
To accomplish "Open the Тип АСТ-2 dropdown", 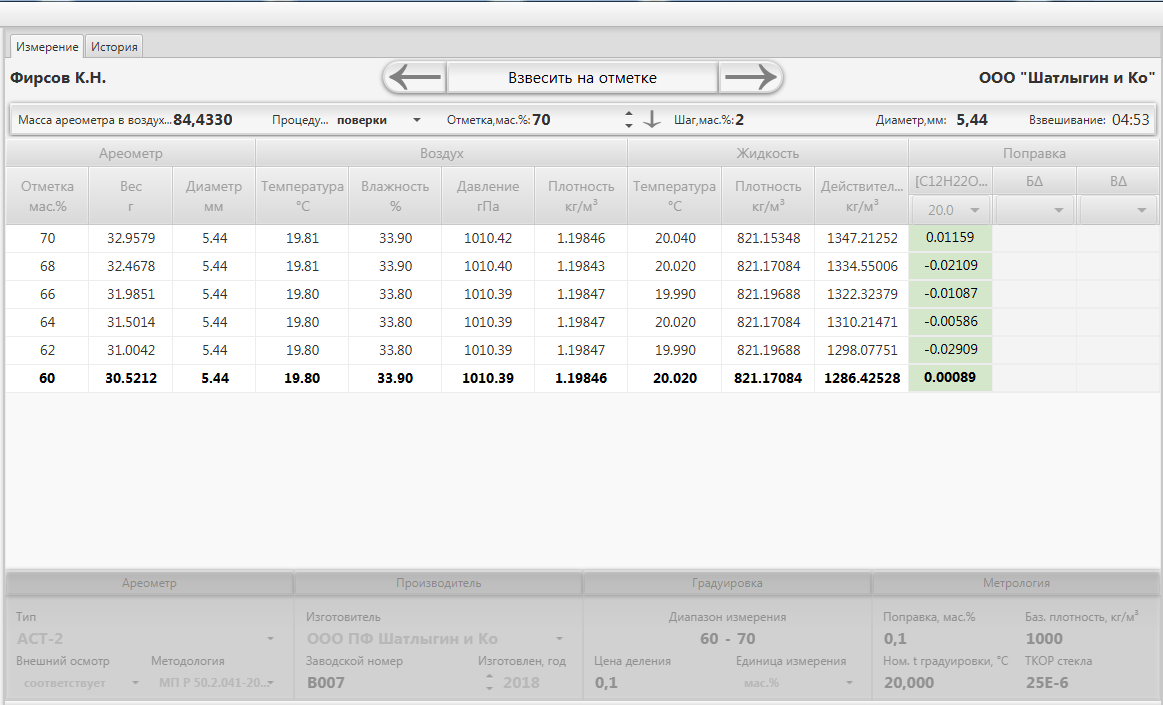I will (270, 639).
